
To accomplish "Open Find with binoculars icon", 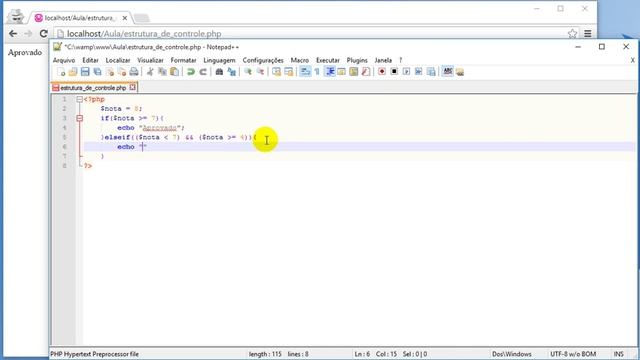I will (219, 72).
